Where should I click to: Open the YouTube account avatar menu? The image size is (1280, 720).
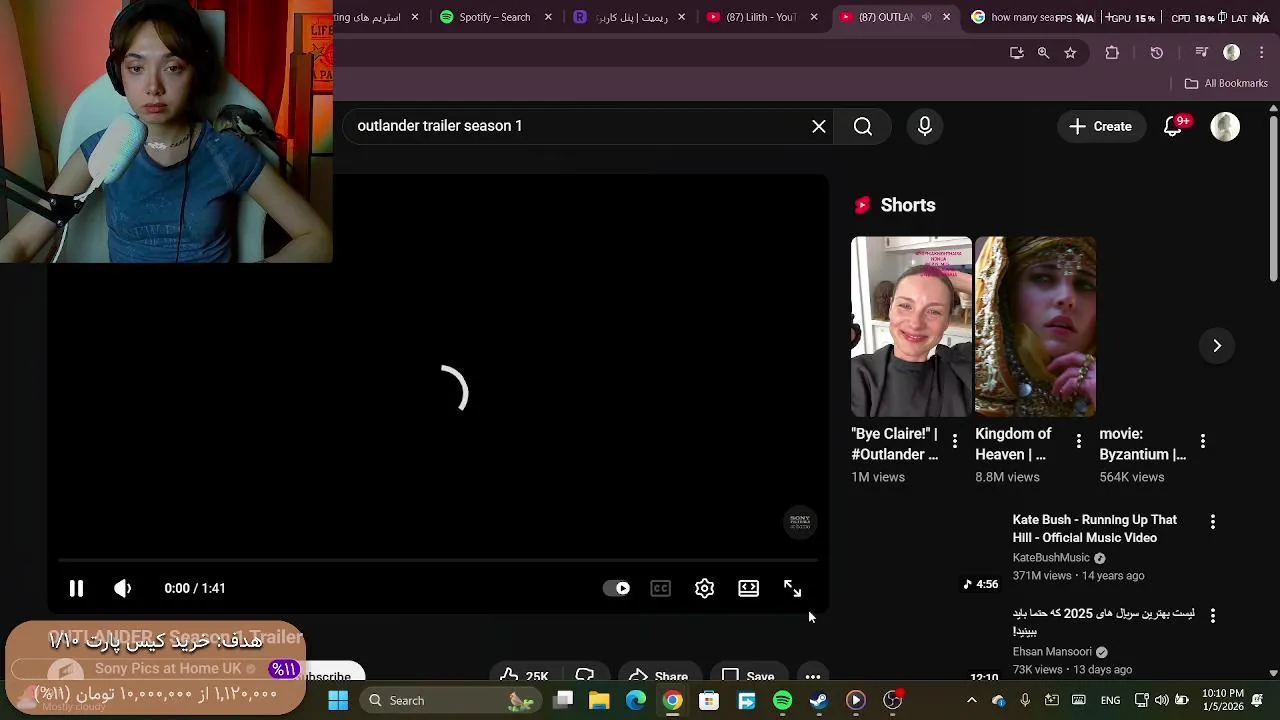click(x=1225, y=127)
